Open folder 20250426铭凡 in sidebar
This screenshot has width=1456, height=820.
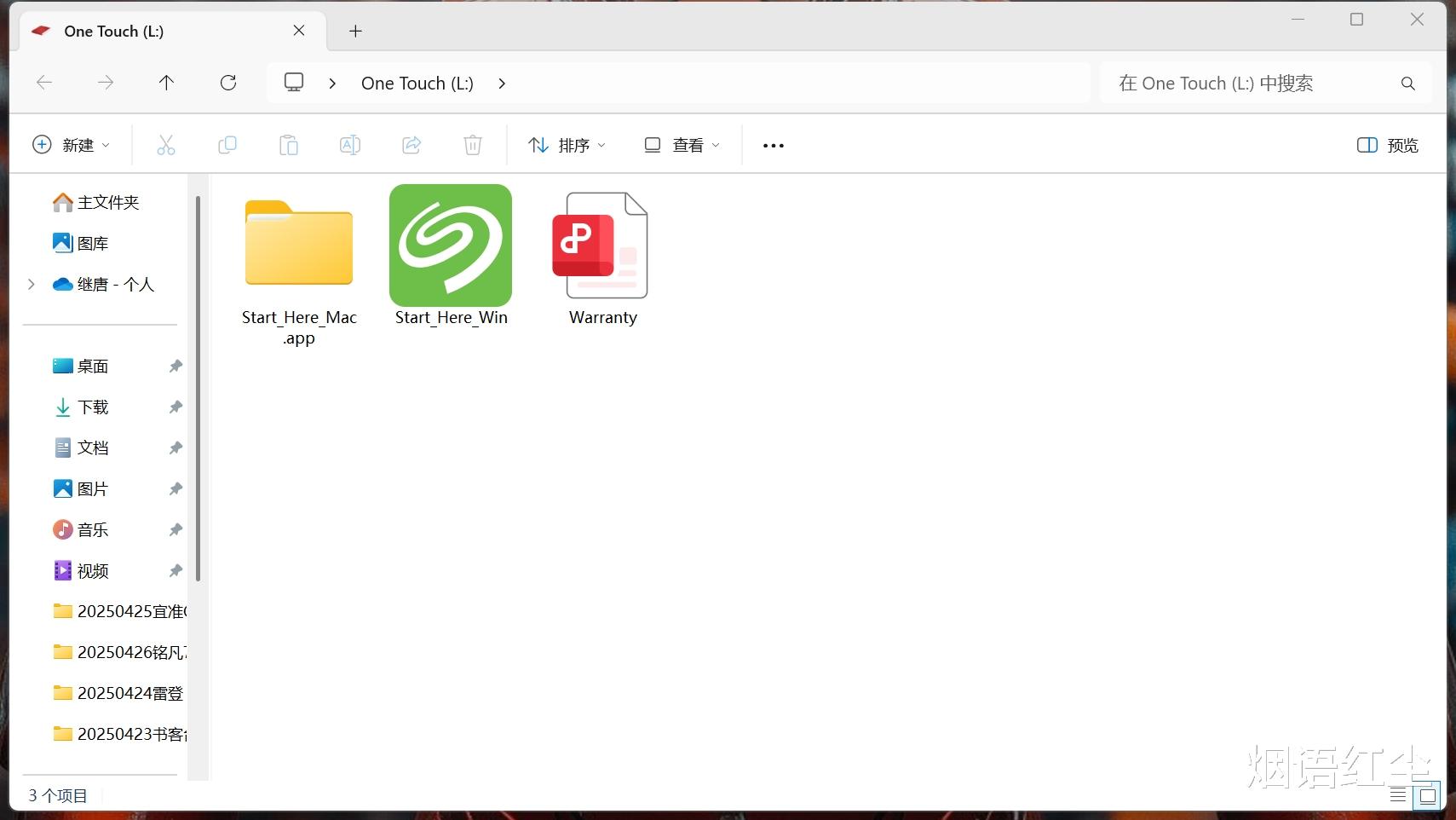click(x=119, y=653)
